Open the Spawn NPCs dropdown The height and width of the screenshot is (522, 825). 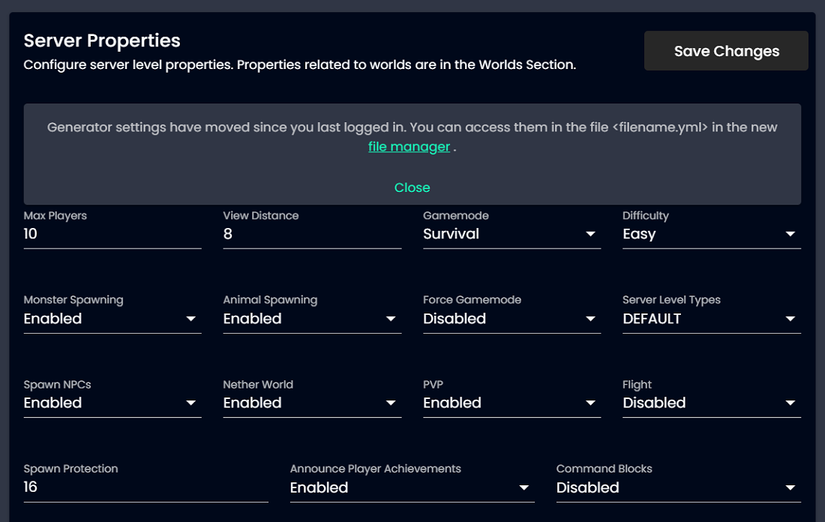[112, 403]
